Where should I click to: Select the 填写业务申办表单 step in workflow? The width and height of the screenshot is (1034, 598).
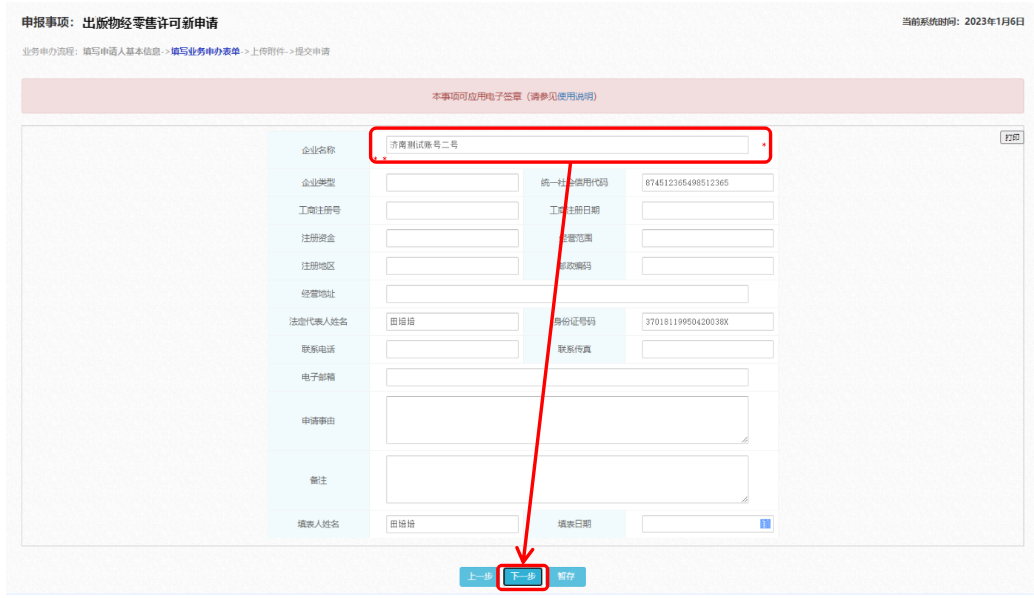point(205,51)
